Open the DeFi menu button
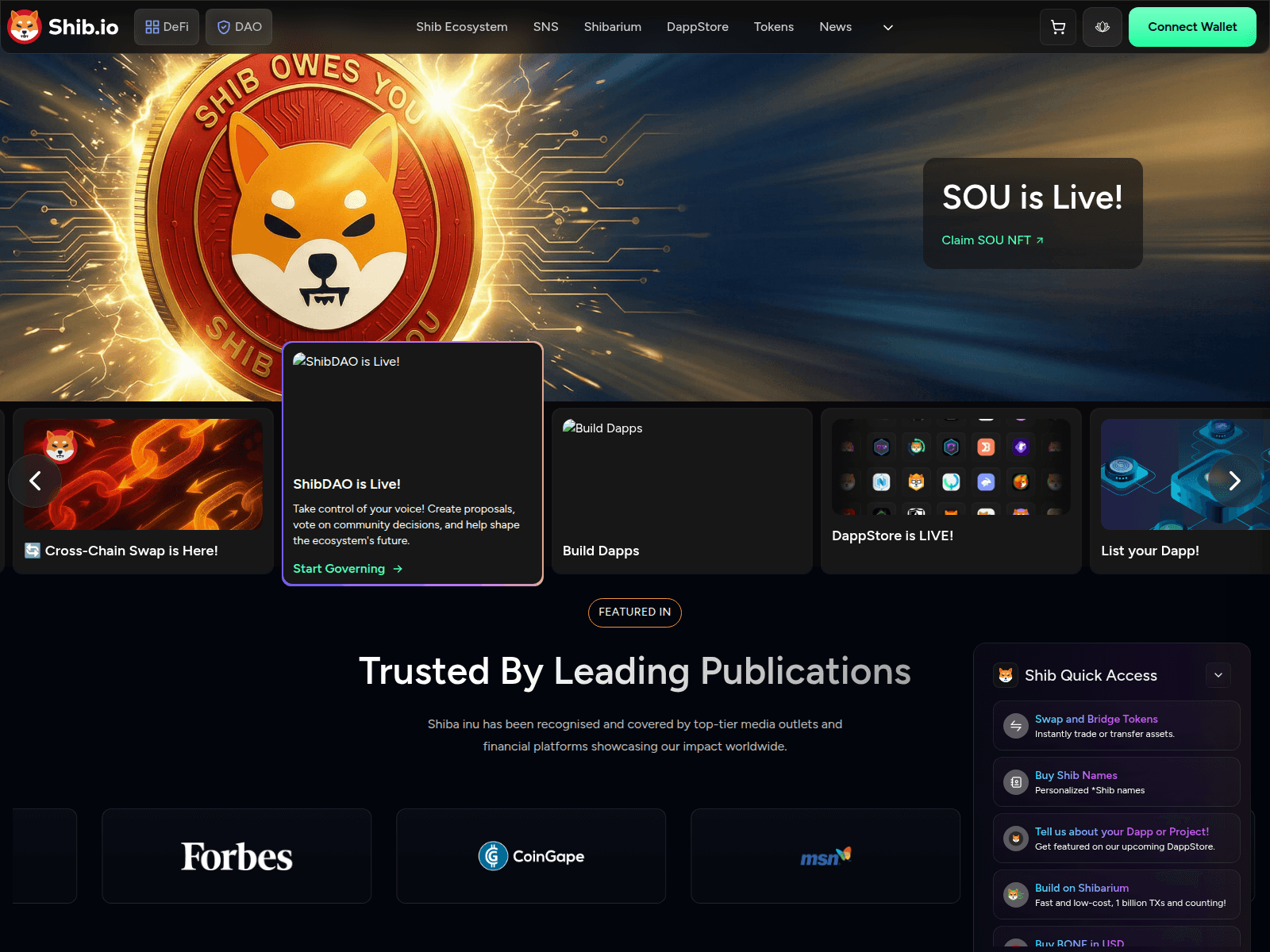 (x=167, y=27)
